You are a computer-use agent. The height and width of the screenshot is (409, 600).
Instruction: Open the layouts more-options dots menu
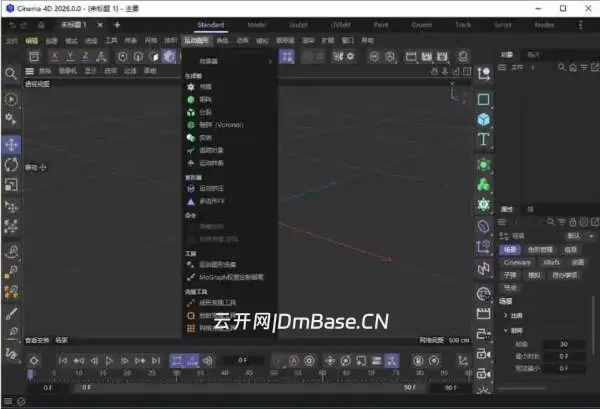point(580,25)
